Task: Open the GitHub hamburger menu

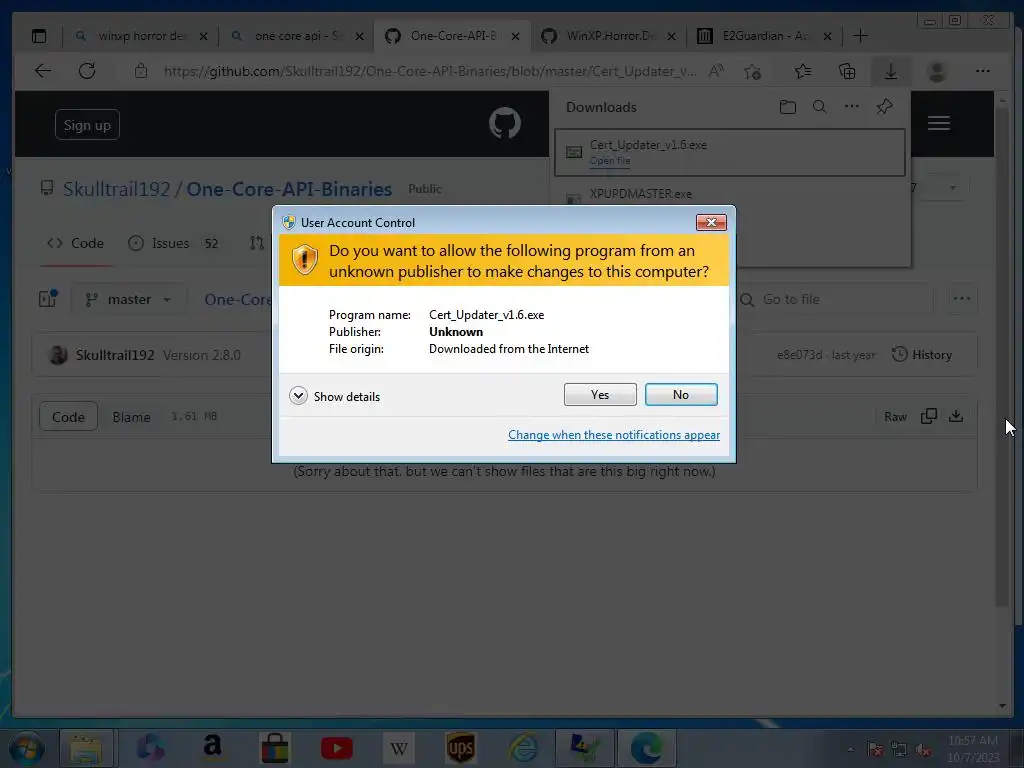Action: pyautogui.click(x=938, y=123)
